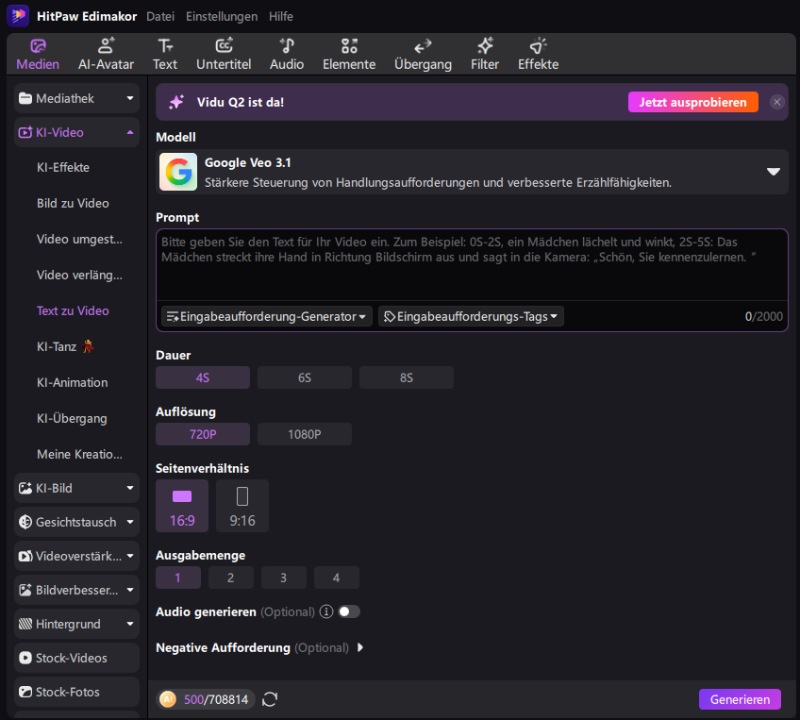
Task: Select the Filter toolbar icon
Action: (x=485, y=54)
